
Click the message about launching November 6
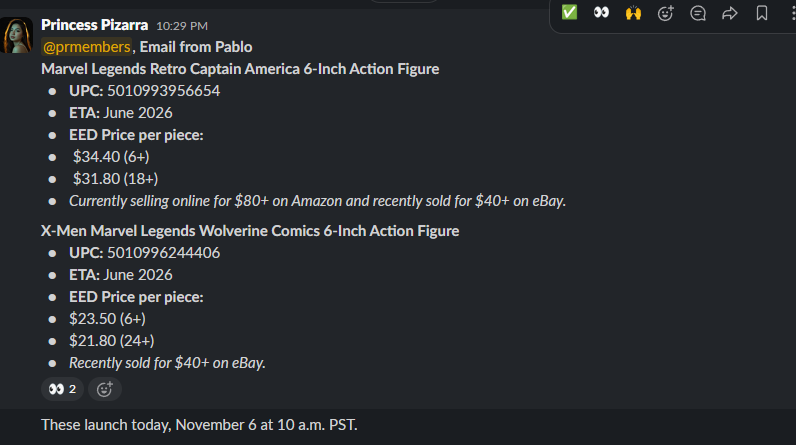click(199, 425)
